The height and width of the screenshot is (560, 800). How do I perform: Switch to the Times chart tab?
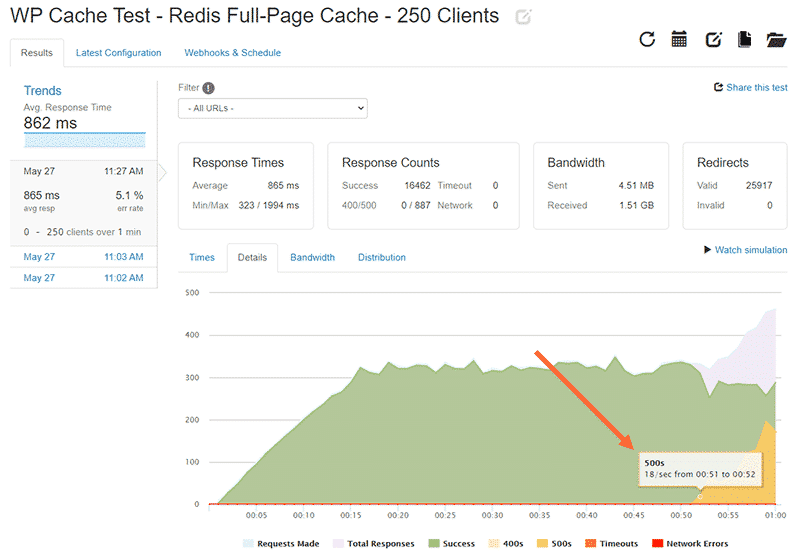(x=202, y=257)
